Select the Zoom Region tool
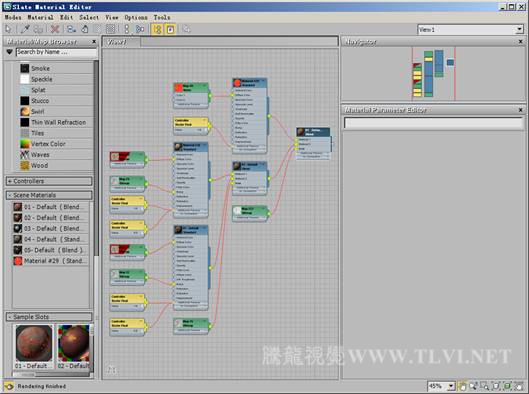Viewport: 529px width, 394px height. 485,386
